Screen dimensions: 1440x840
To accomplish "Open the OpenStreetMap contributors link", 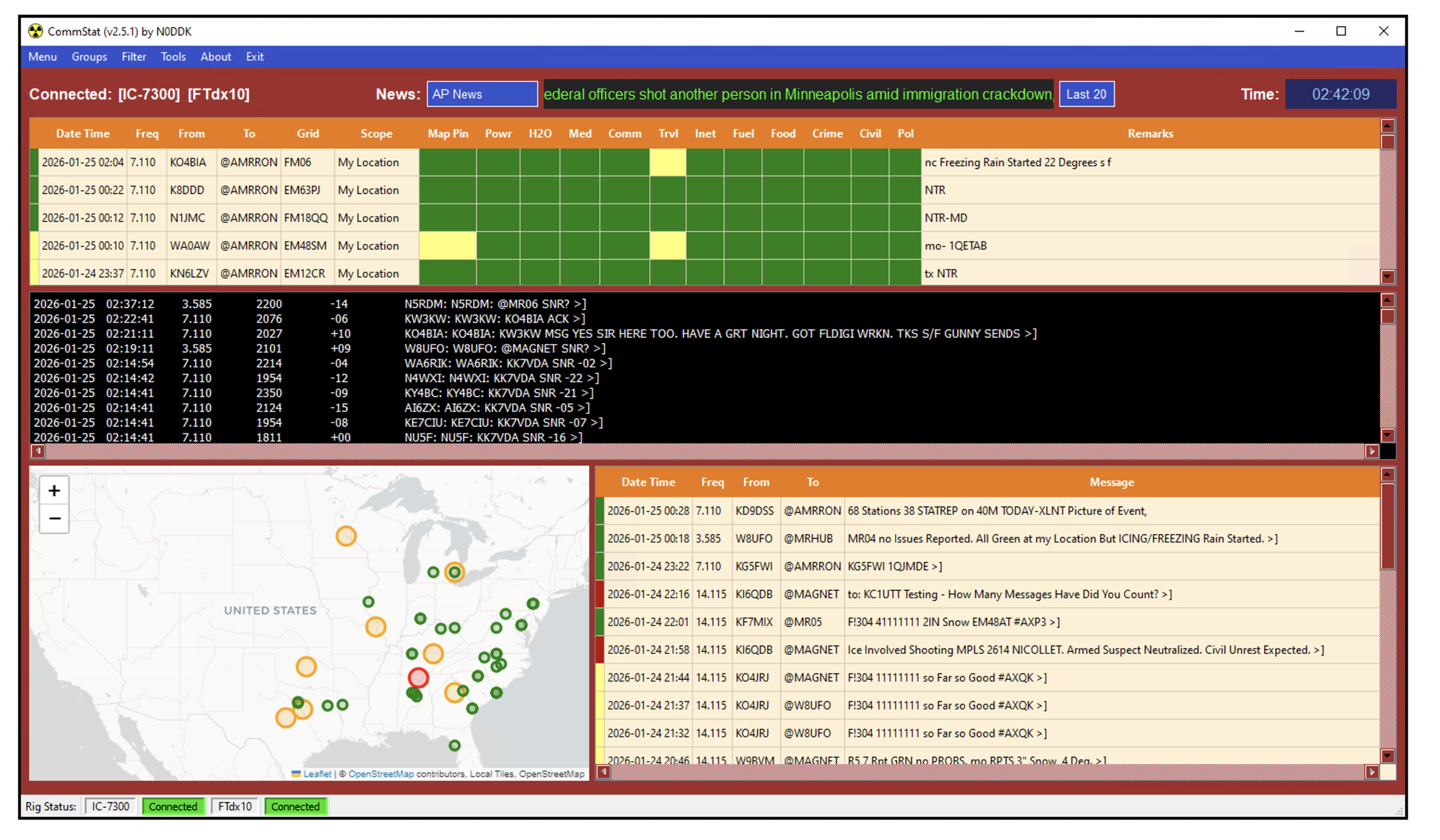I will (x=381, y=774).
